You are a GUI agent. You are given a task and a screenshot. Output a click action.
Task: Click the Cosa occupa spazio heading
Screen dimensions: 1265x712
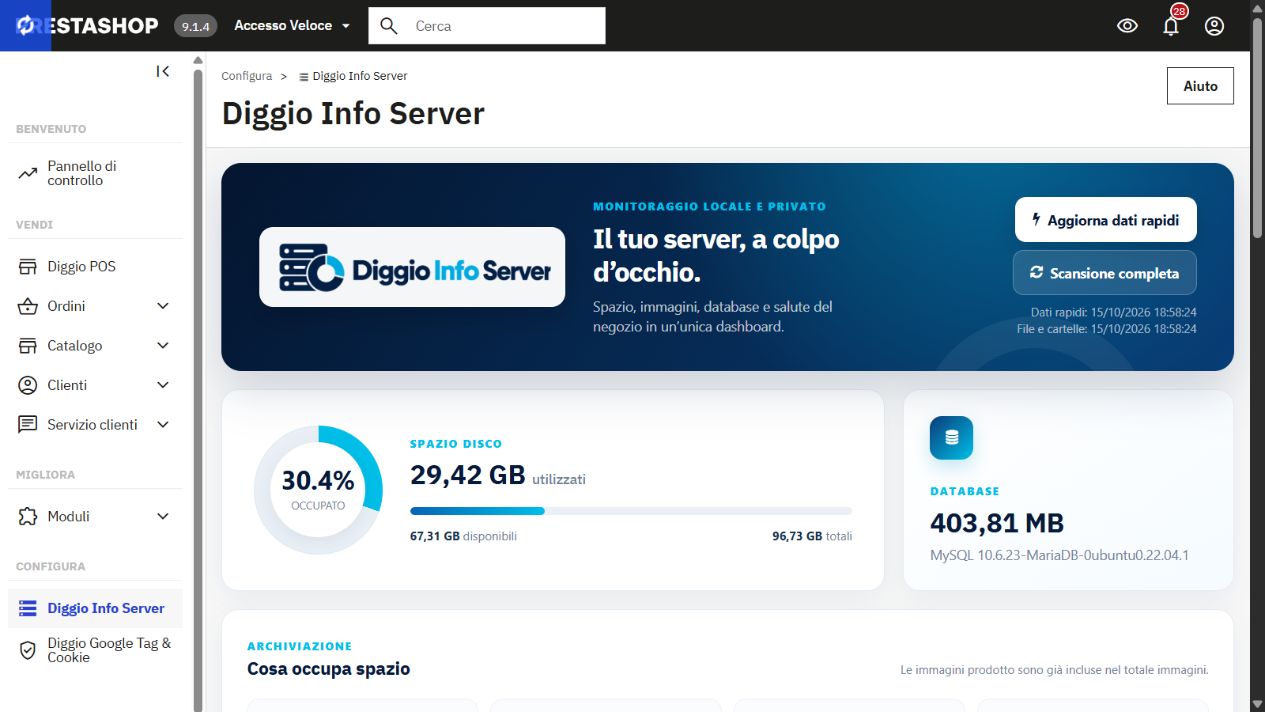click(x=329, y=669)
